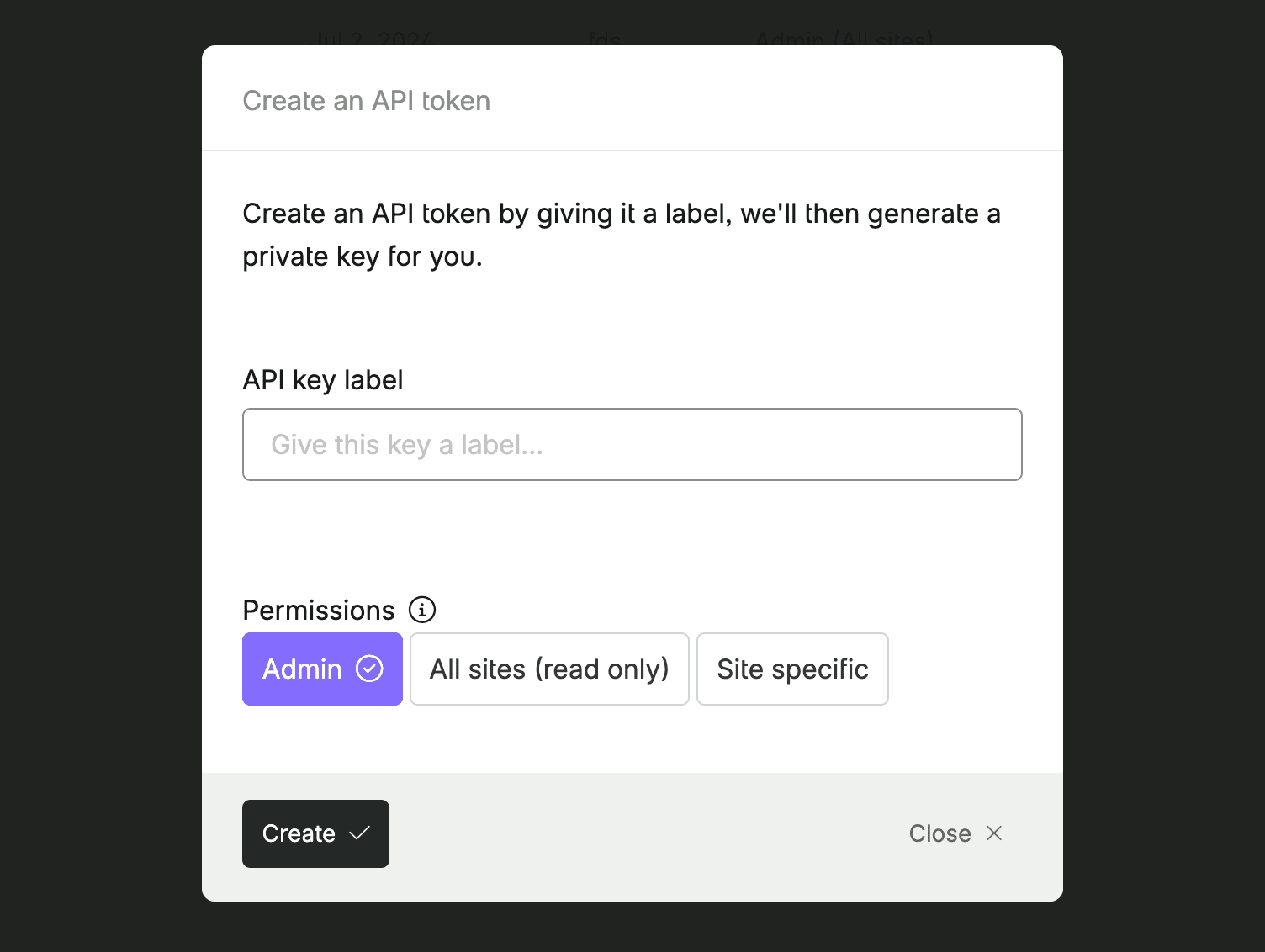Click the "Jul 2, 2024" date behind the dialog
The width and height of the screenshot is (1265, 952).
pos(373,37)
